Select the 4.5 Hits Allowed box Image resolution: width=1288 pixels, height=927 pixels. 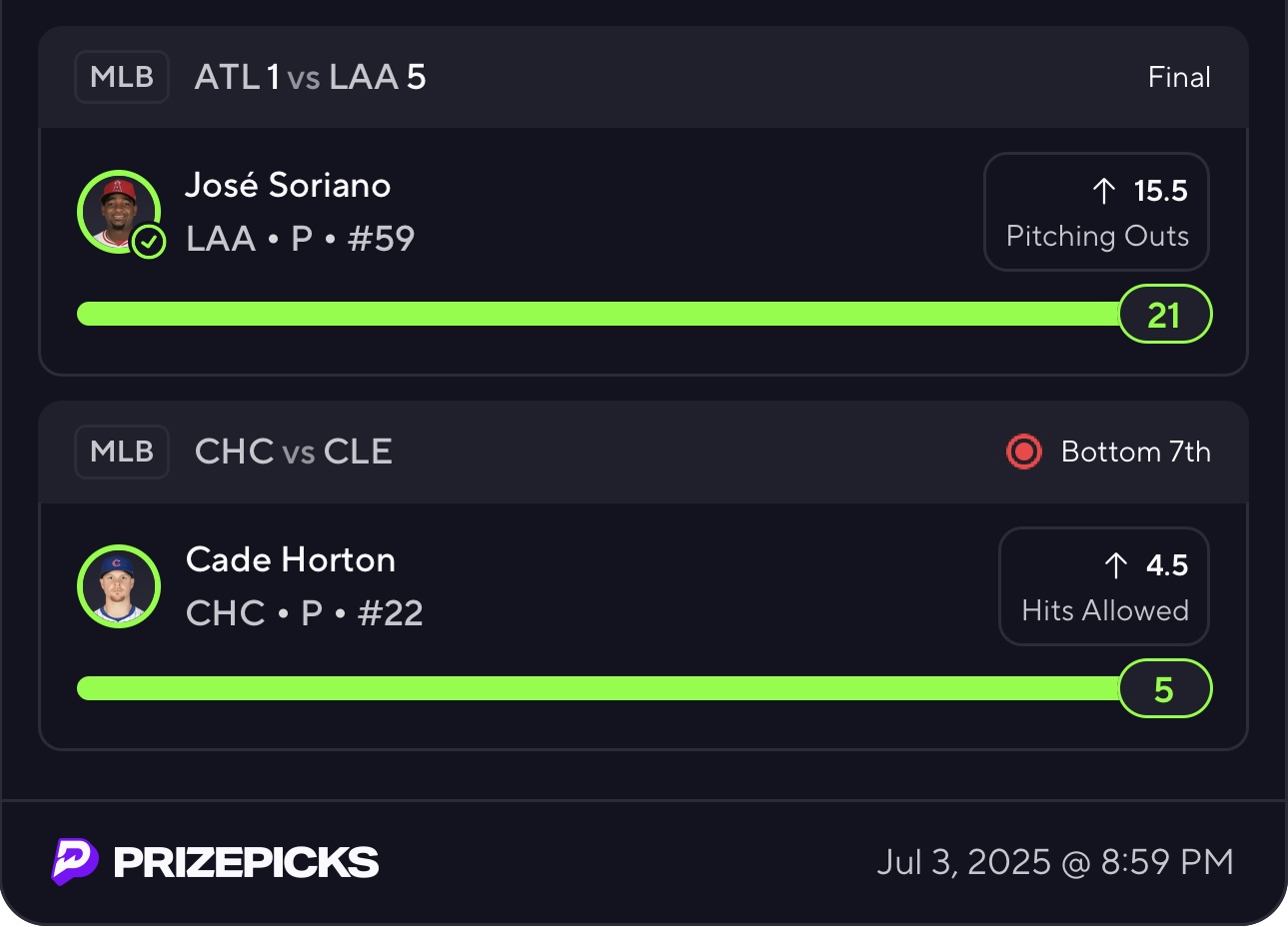[x=1103, y=586]
